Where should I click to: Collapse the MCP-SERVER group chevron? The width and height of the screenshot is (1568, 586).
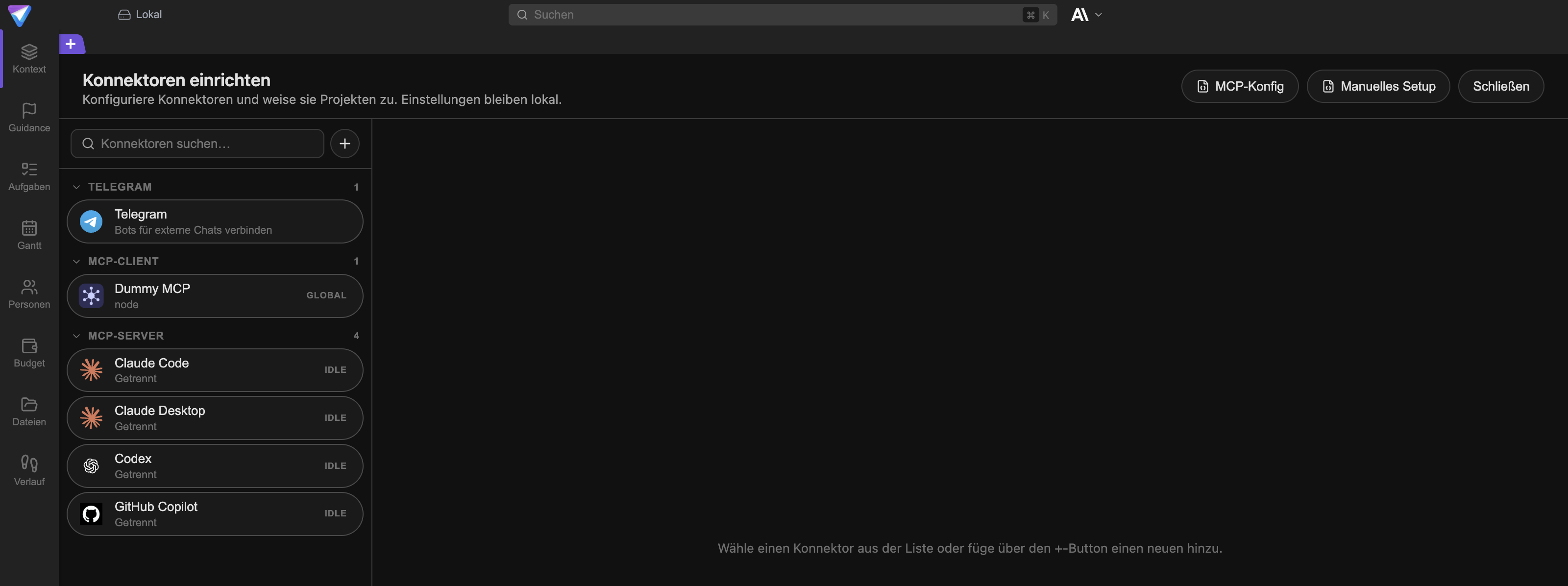point(76,336)
